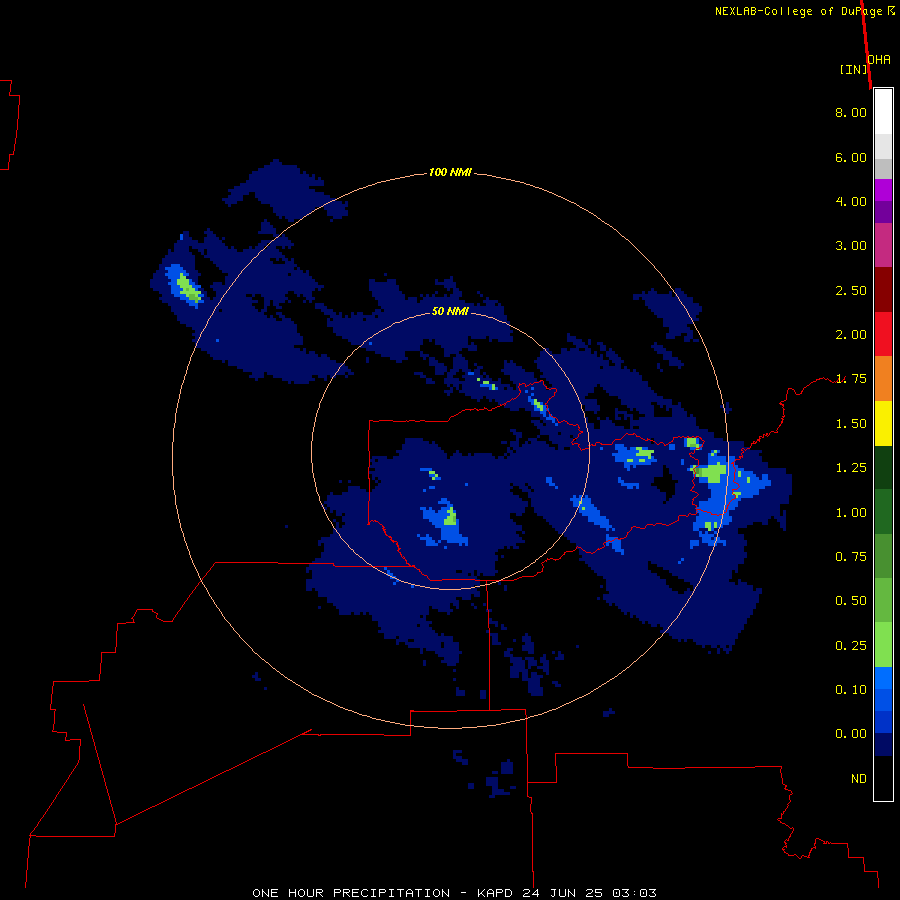Click the One Hour Precipitation KAPD caption
Viewport: 900px width, 900px height.
click(x=454, y=893)
